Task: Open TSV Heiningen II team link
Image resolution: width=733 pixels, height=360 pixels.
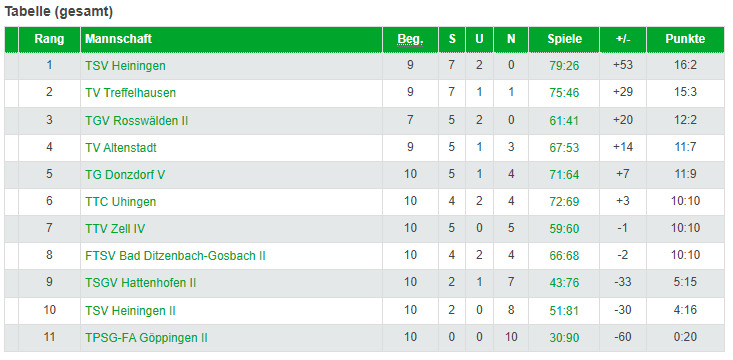Action: [x=130, y=311]
